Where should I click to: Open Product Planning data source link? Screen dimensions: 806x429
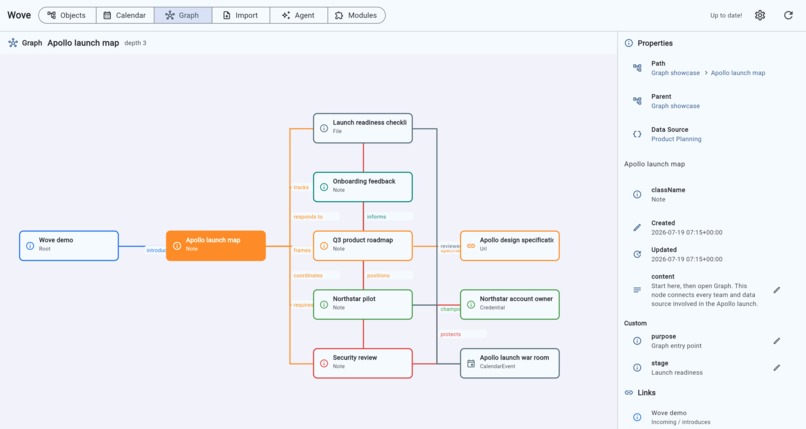[x=676, y=139]
